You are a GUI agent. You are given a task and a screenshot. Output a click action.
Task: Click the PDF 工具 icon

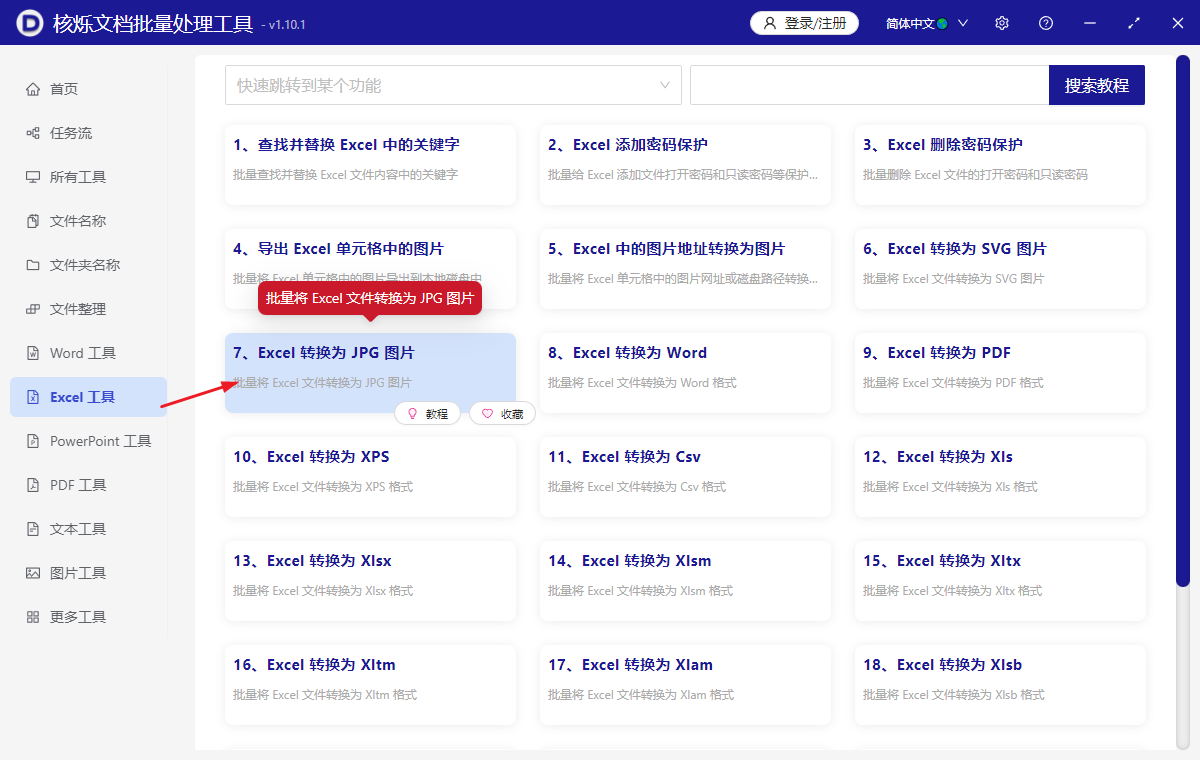33,485
